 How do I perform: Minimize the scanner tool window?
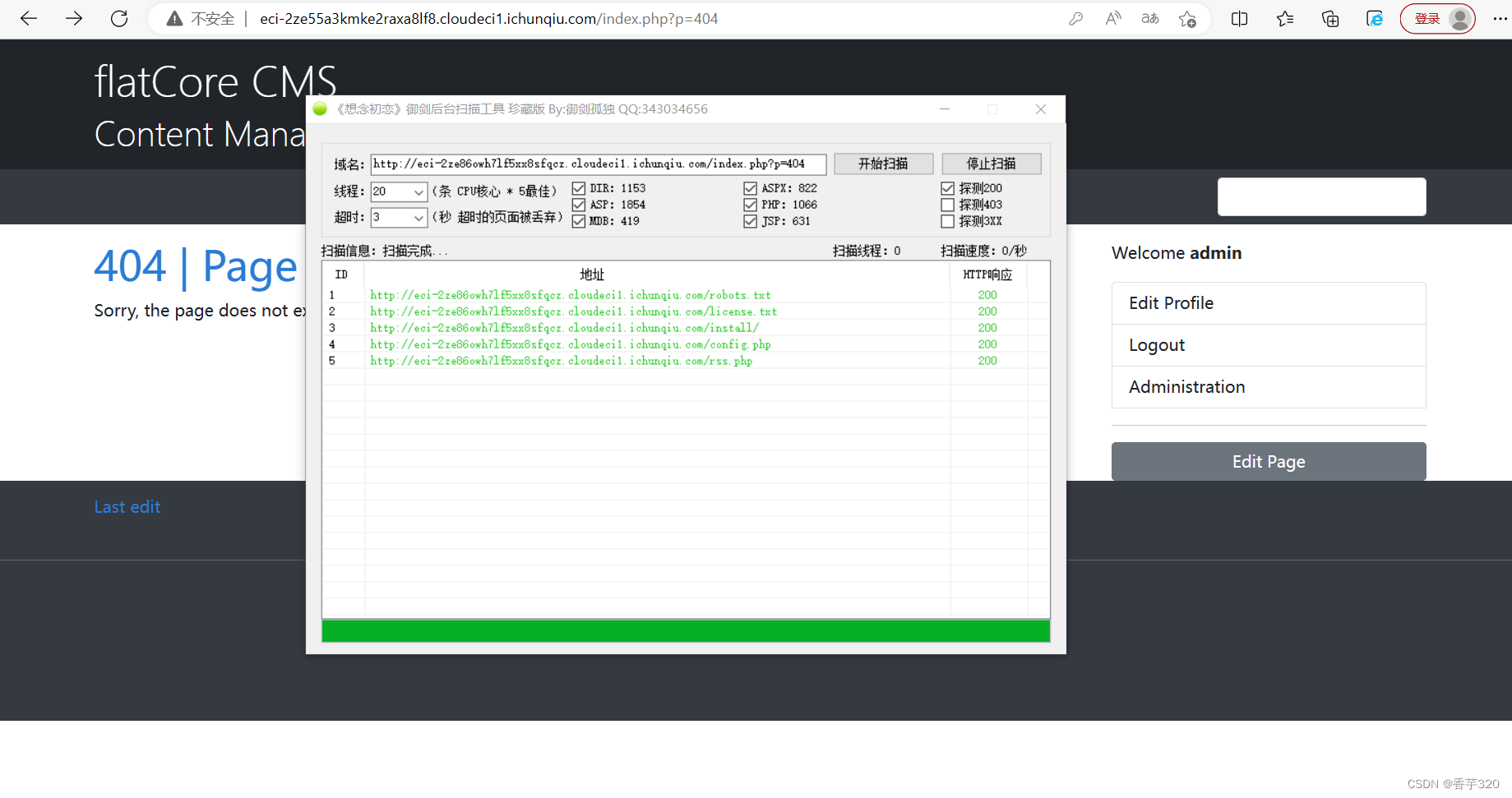click(x=945, y=109)
